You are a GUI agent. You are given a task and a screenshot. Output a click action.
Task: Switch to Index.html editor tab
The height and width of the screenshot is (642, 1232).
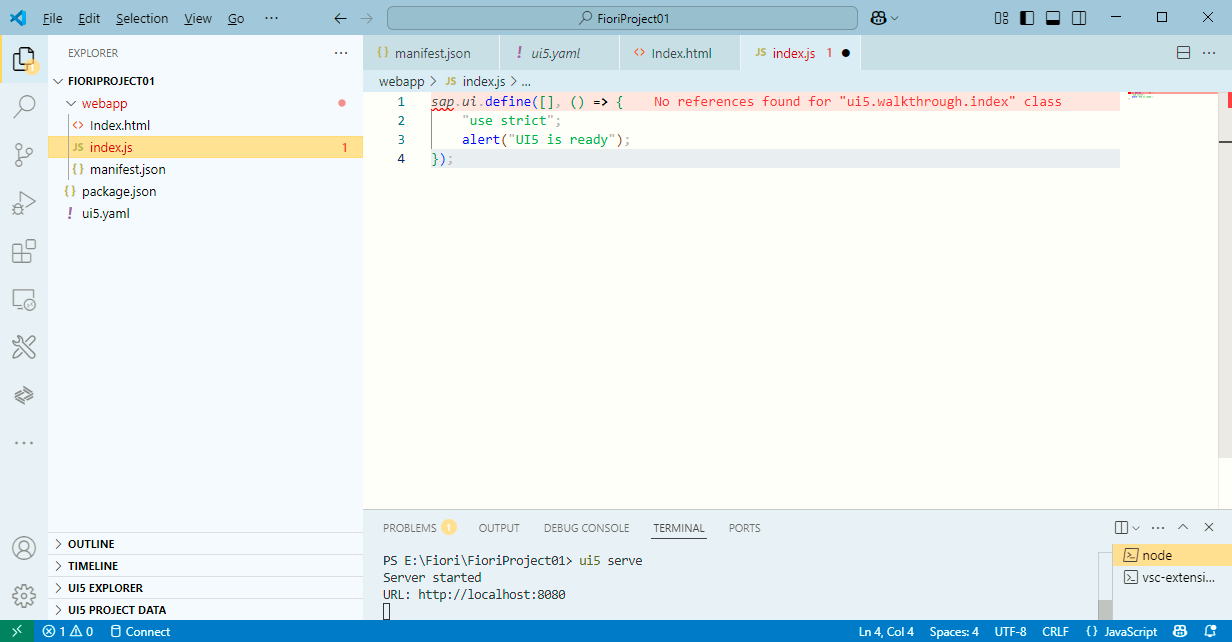point(680,53)
